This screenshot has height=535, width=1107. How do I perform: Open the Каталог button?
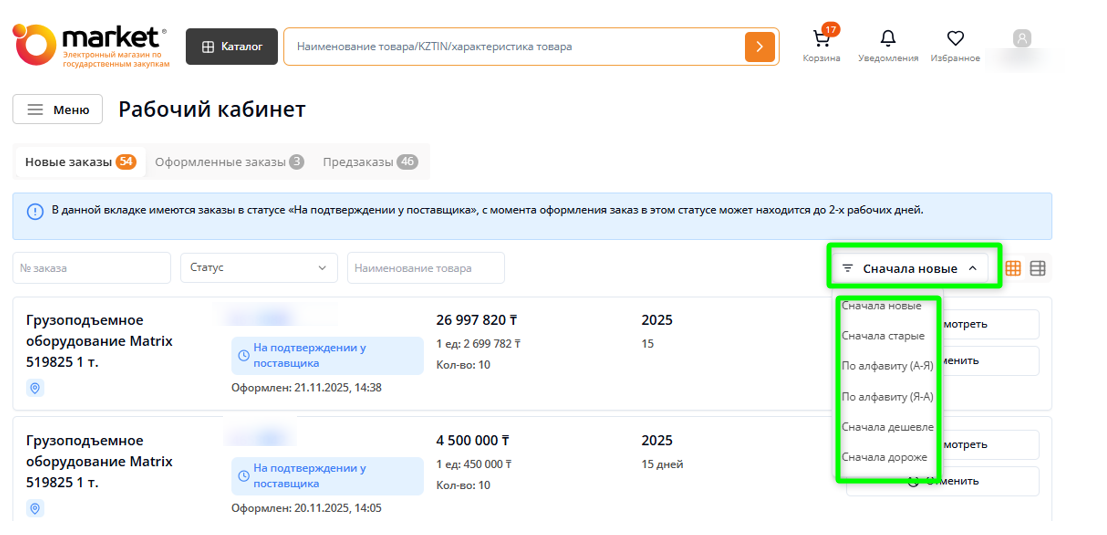click(232, 47)
